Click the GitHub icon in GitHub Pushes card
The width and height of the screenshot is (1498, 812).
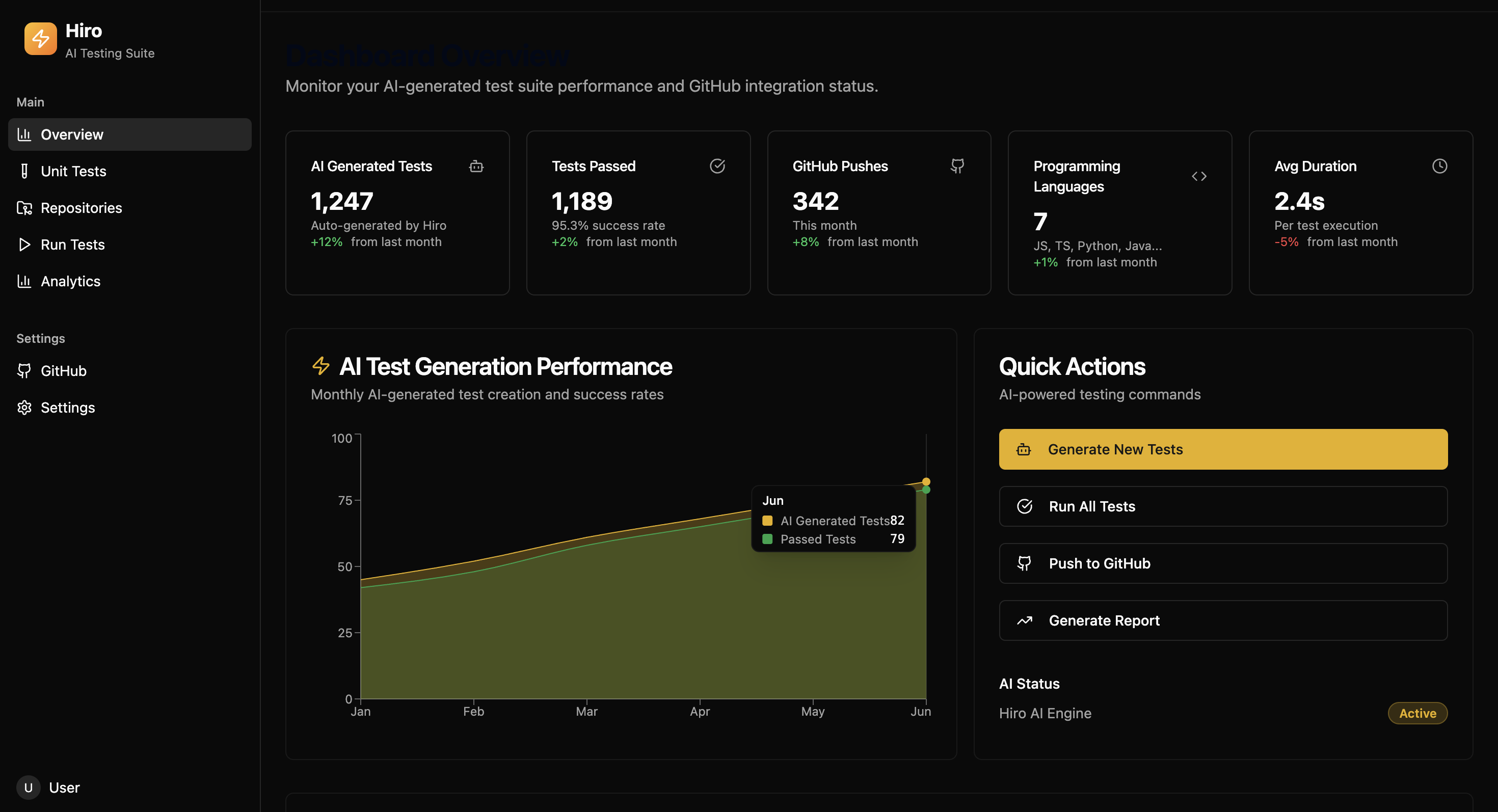[x=957, y=166]
